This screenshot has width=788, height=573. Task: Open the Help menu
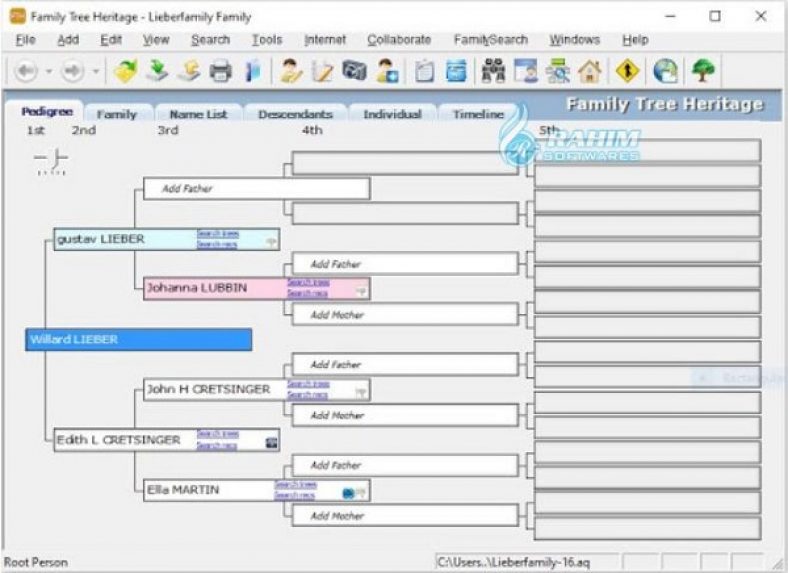click(635, 40)
